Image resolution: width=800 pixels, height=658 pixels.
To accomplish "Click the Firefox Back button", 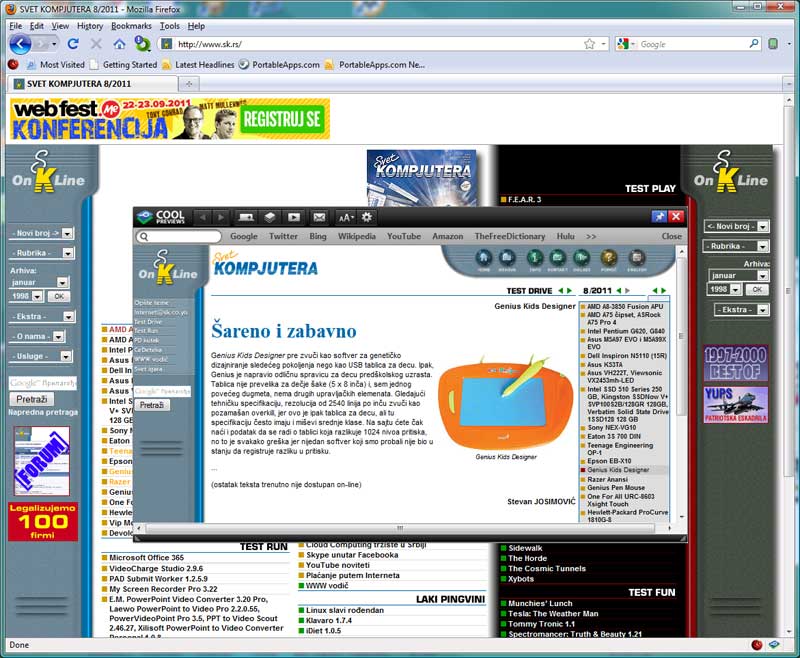I will coord(20,44).
